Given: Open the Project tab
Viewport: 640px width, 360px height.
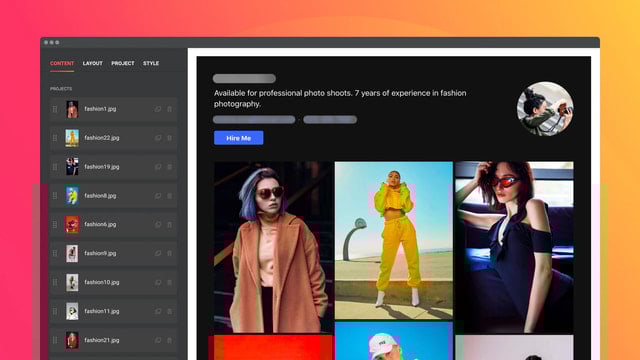Looking at the screenshot, I should [123, 63].
